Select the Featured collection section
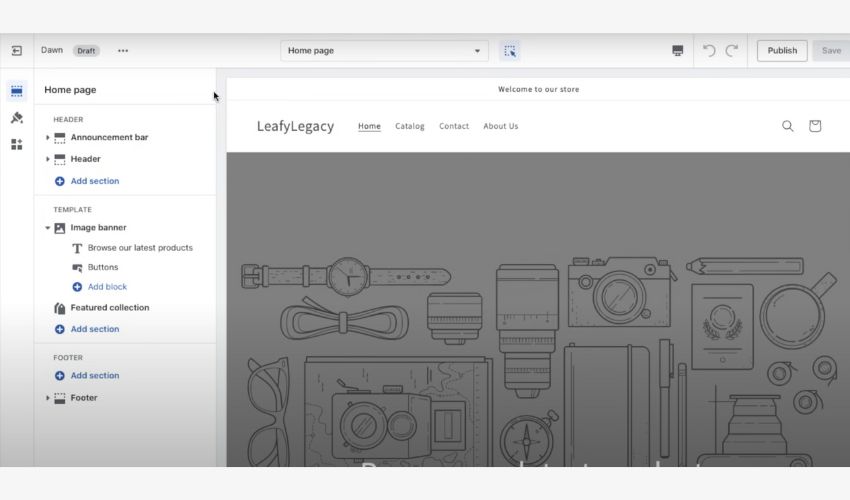This screenshot has width=850, height=500. tap(109, 308)
